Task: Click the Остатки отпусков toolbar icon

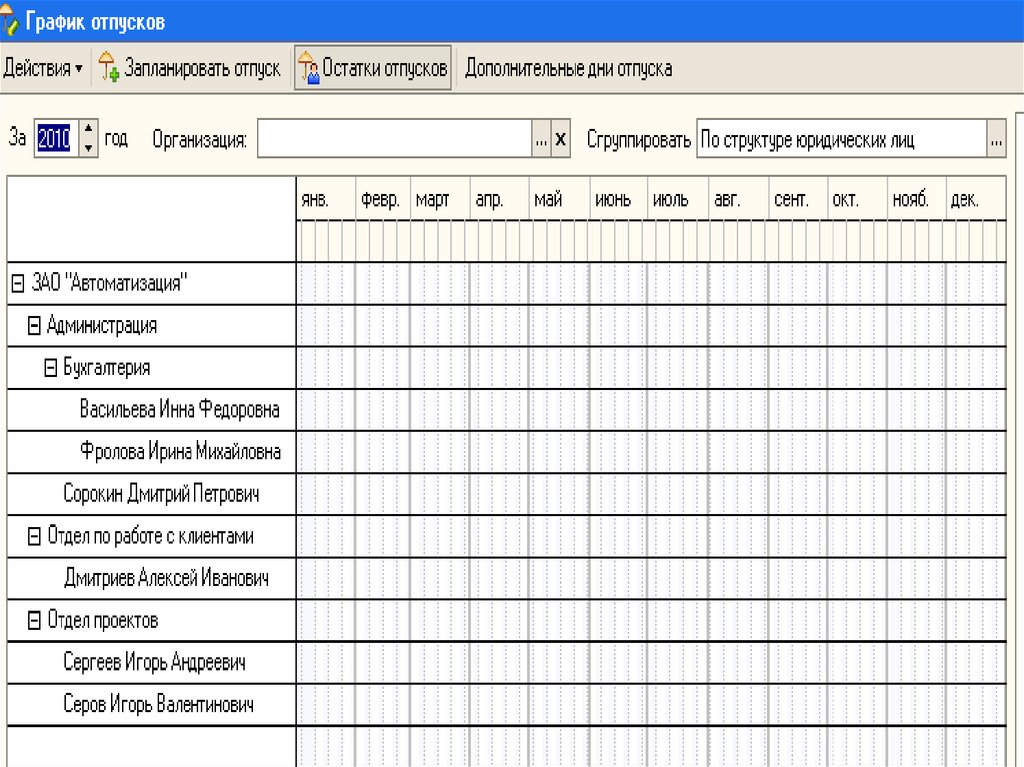Action: tap(308, 69)
